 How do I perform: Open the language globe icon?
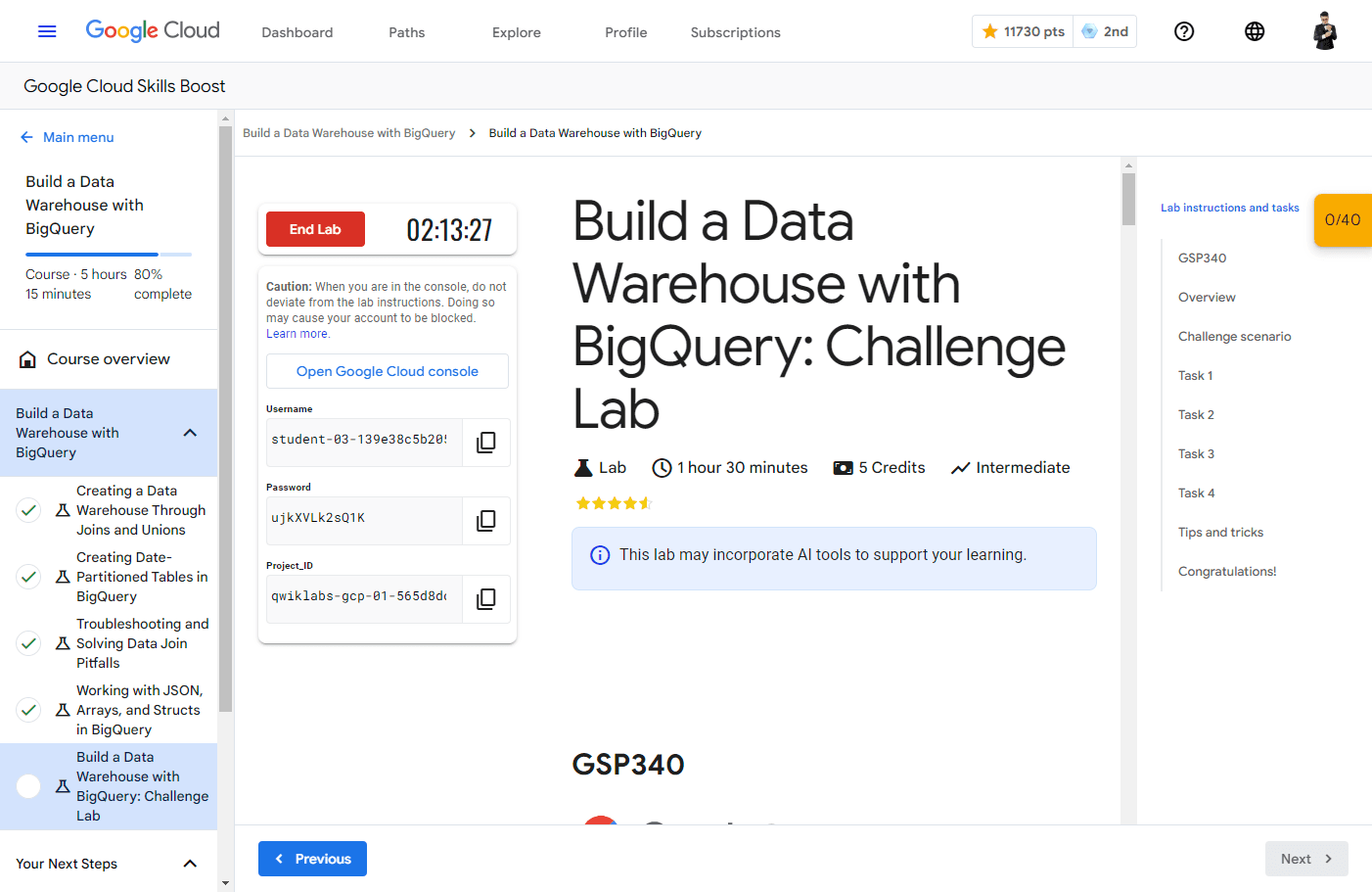pyautogui.click(x=1255, y=31)
